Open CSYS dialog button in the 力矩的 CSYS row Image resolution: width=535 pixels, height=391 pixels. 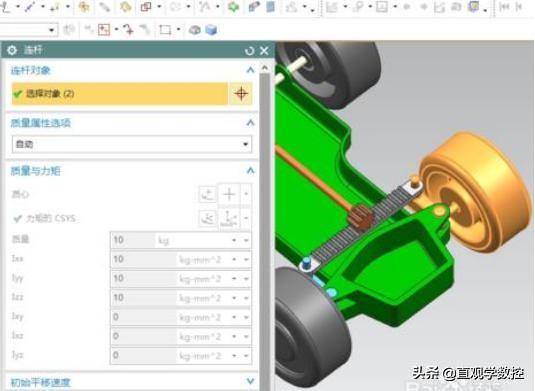click(x=207, y=218)
